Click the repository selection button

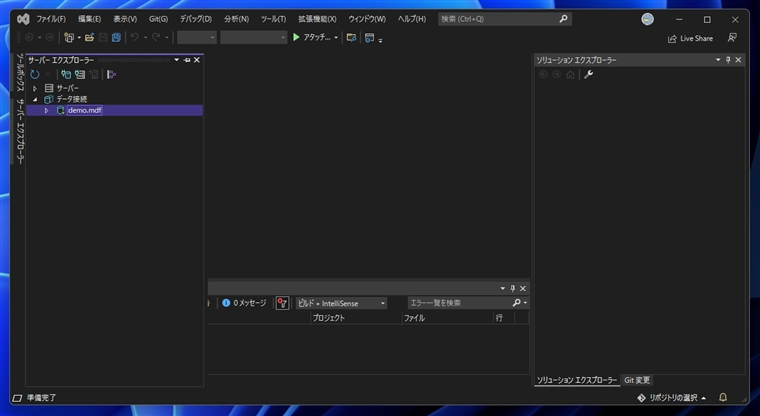click(x=671, y=398)
